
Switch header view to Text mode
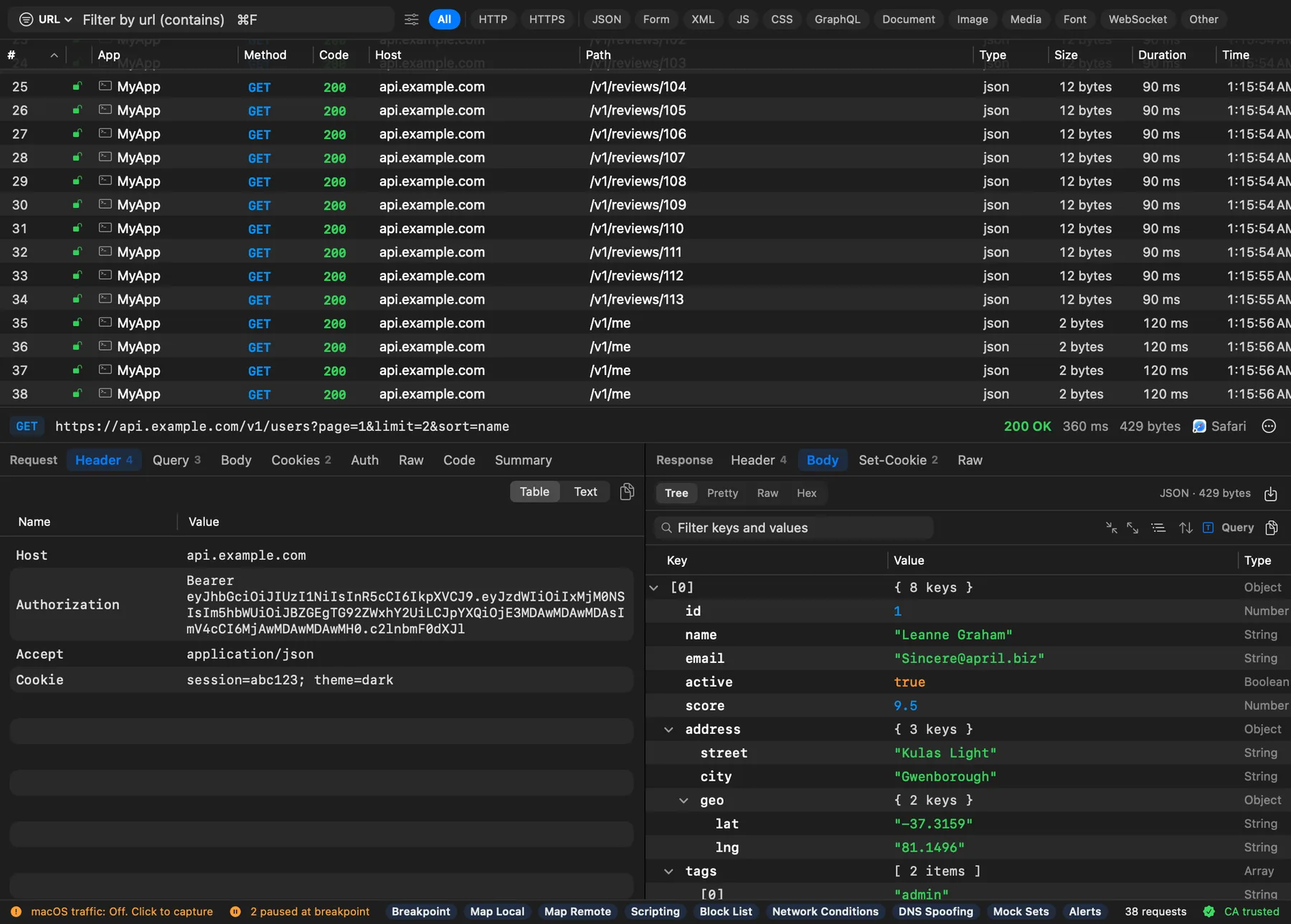[x=585, y=492]
